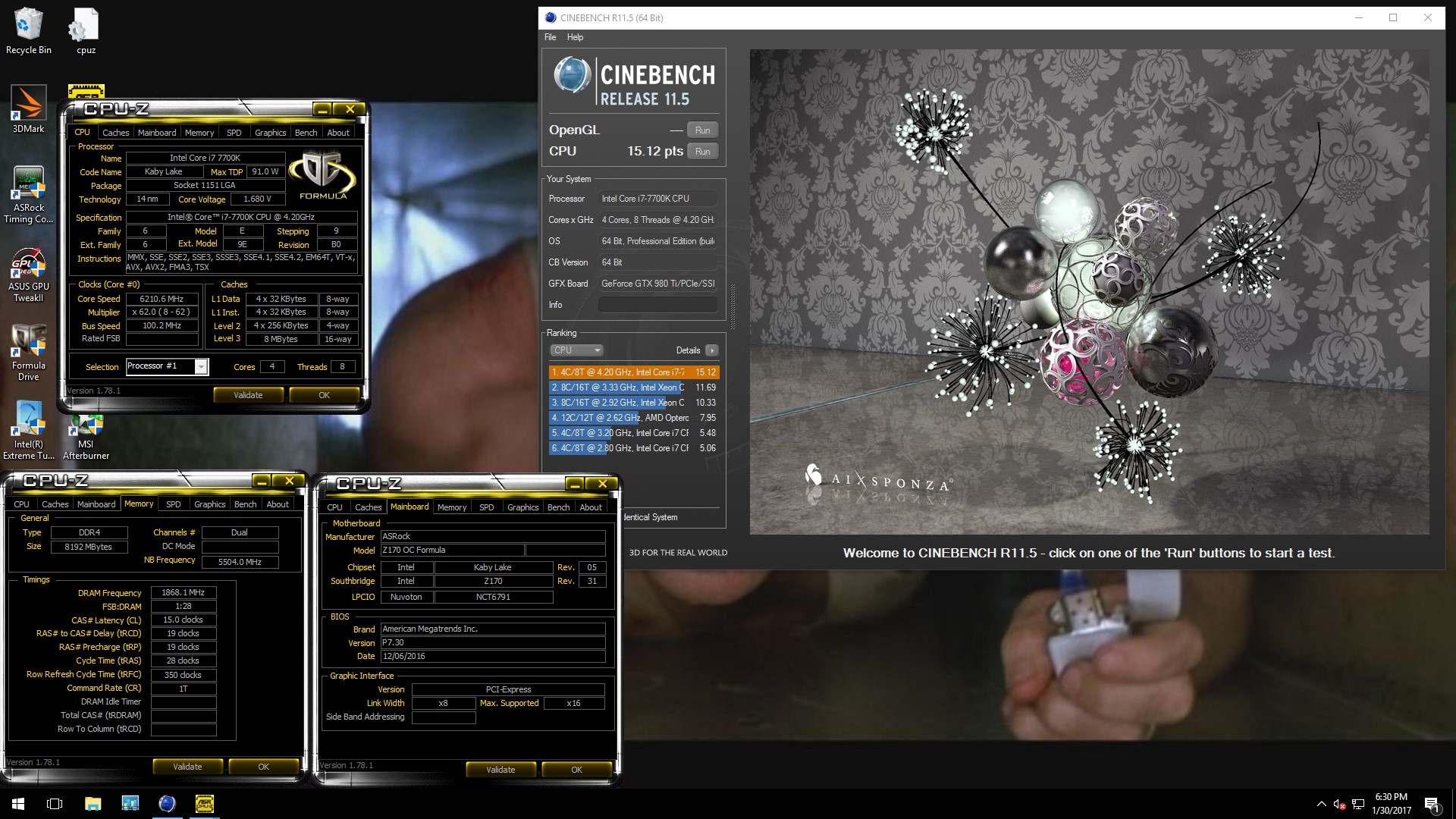Open Graphics tab in top CPU-Z window
Viewport: 1456px width, 819px height.
(x=271, y=133)
